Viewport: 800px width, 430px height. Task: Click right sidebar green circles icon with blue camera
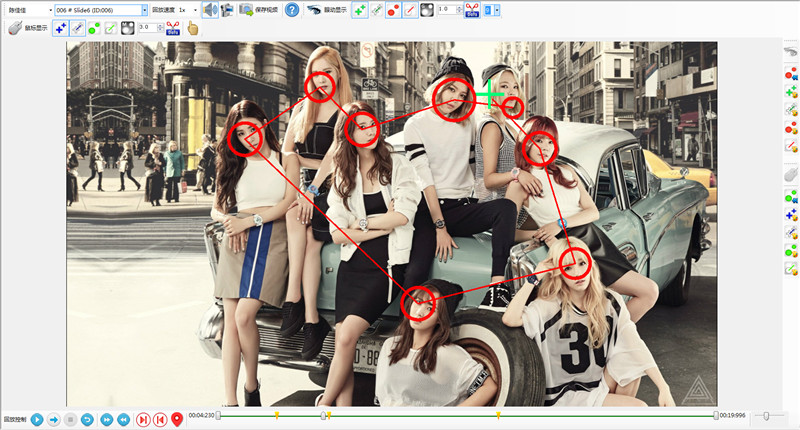(x=791, y=196)
